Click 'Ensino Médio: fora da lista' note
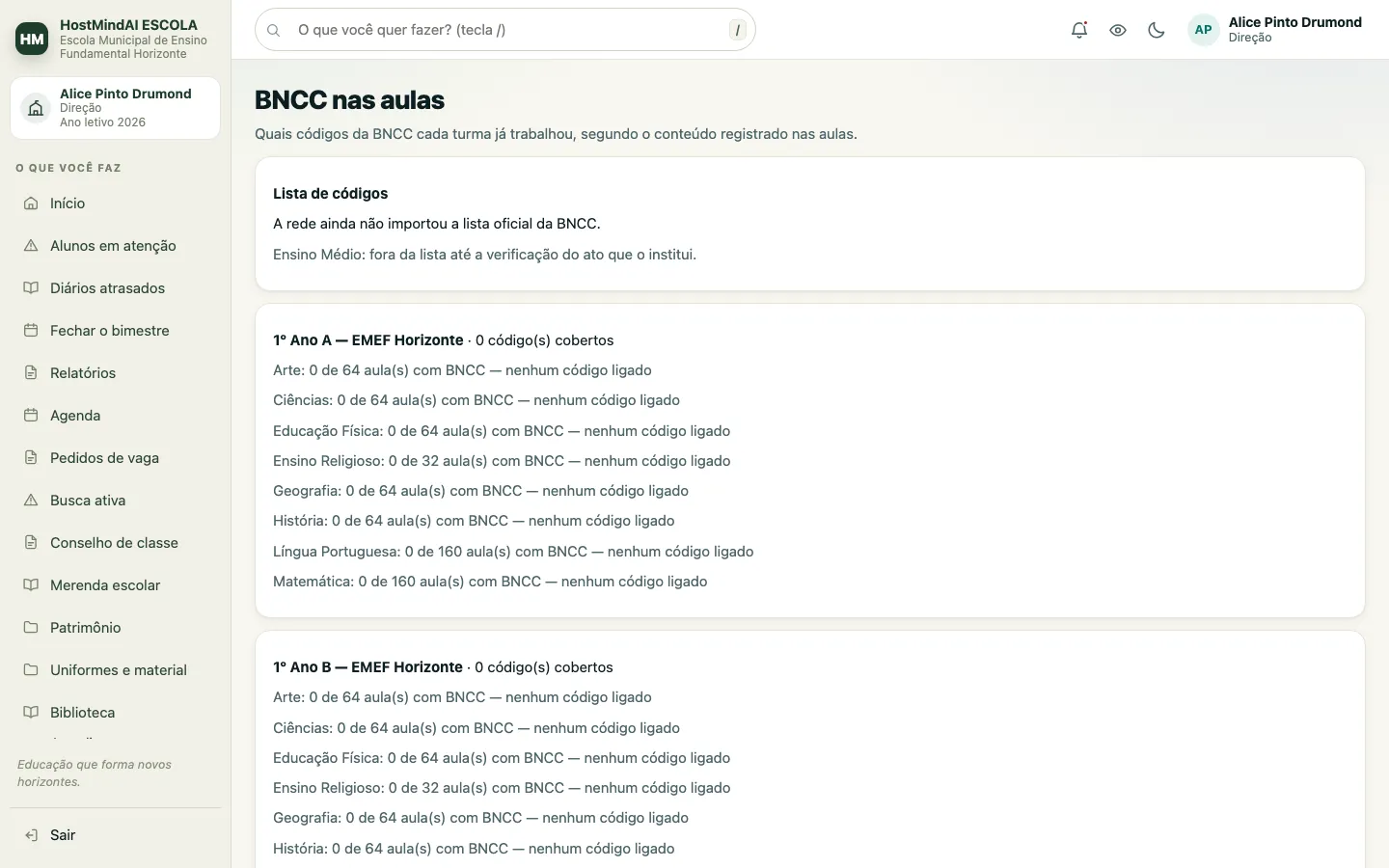The width and height of the screenshot is (1389, 868). click(x=484, y=255)
